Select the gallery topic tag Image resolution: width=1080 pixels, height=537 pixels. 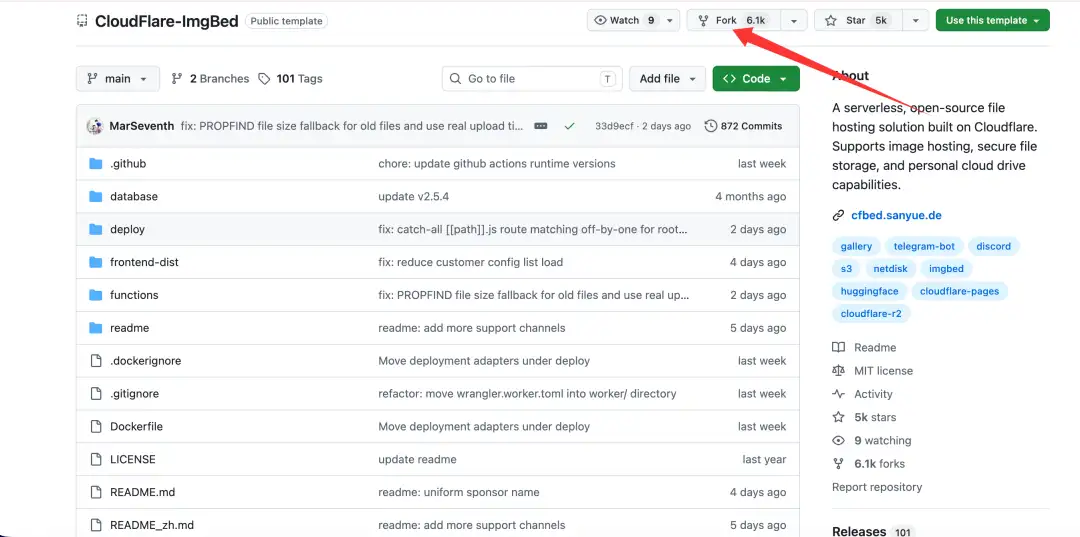856,246
